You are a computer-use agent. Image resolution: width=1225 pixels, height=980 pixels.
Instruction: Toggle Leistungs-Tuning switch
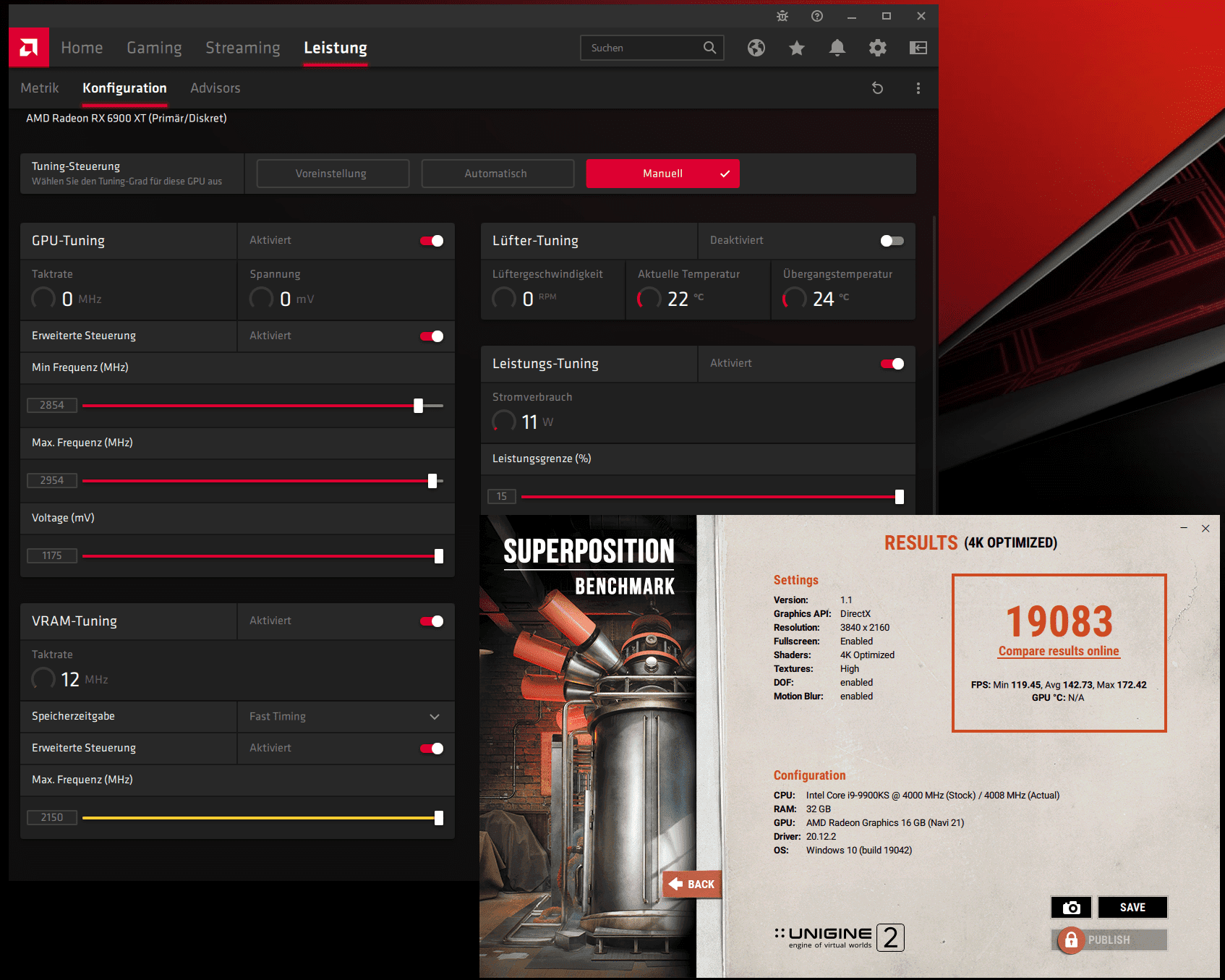[892, 364]
